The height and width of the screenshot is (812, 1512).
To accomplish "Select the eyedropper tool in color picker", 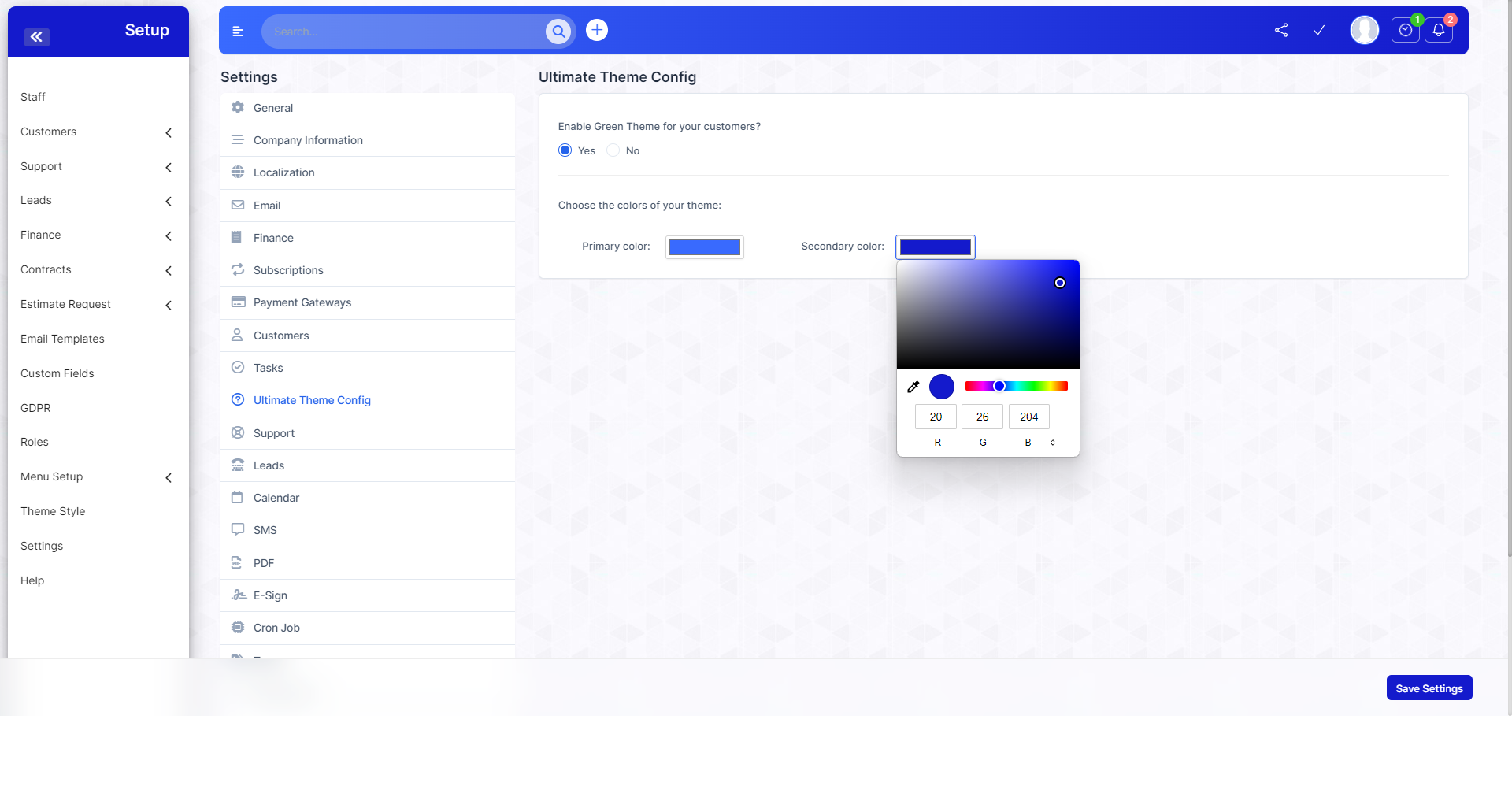I will coord(913,386).
